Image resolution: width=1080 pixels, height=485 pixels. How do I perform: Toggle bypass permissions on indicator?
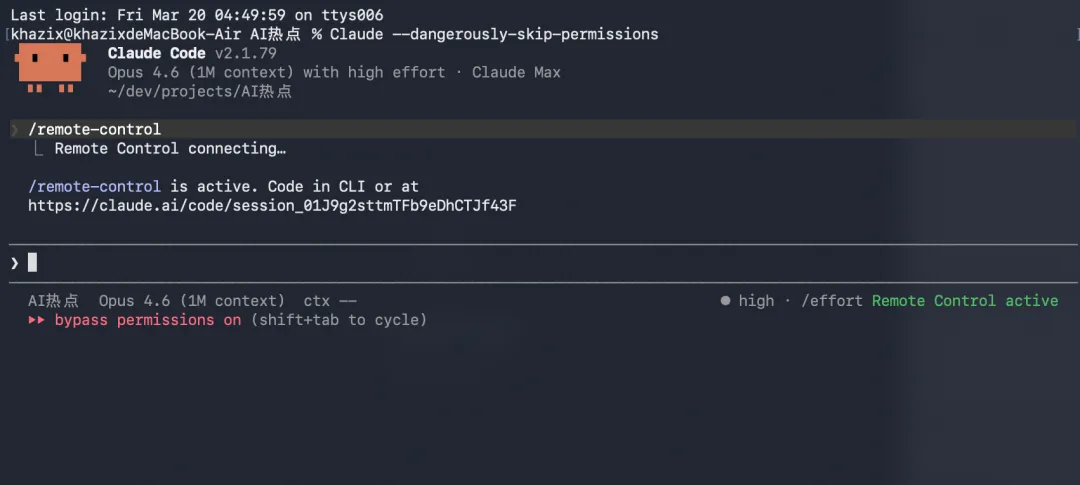(148, 320)
